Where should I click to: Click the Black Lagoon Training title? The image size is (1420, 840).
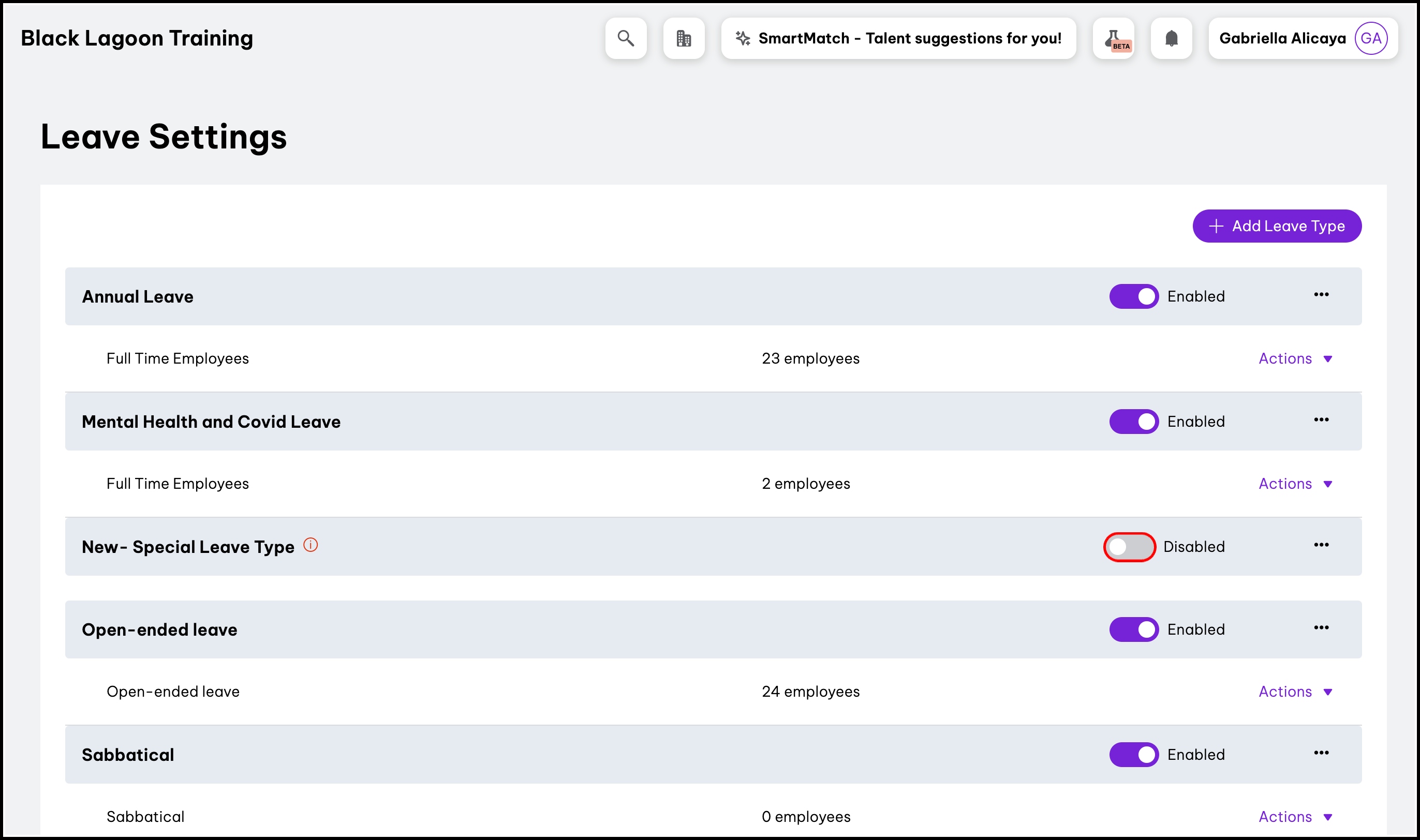137,38
